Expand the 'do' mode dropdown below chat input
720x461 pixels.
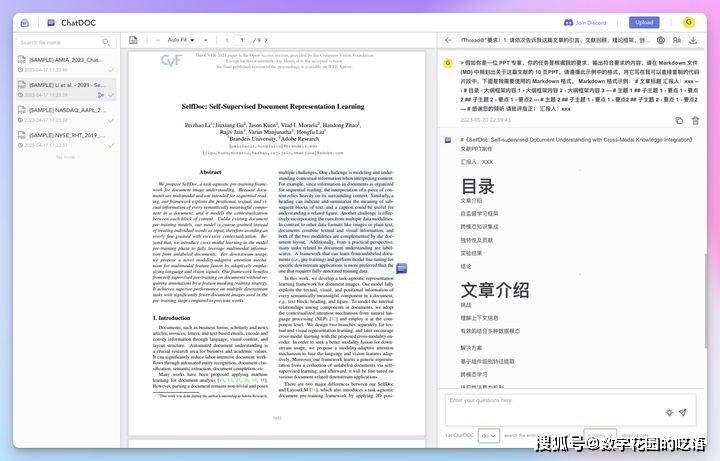click(x=488, y=435)
